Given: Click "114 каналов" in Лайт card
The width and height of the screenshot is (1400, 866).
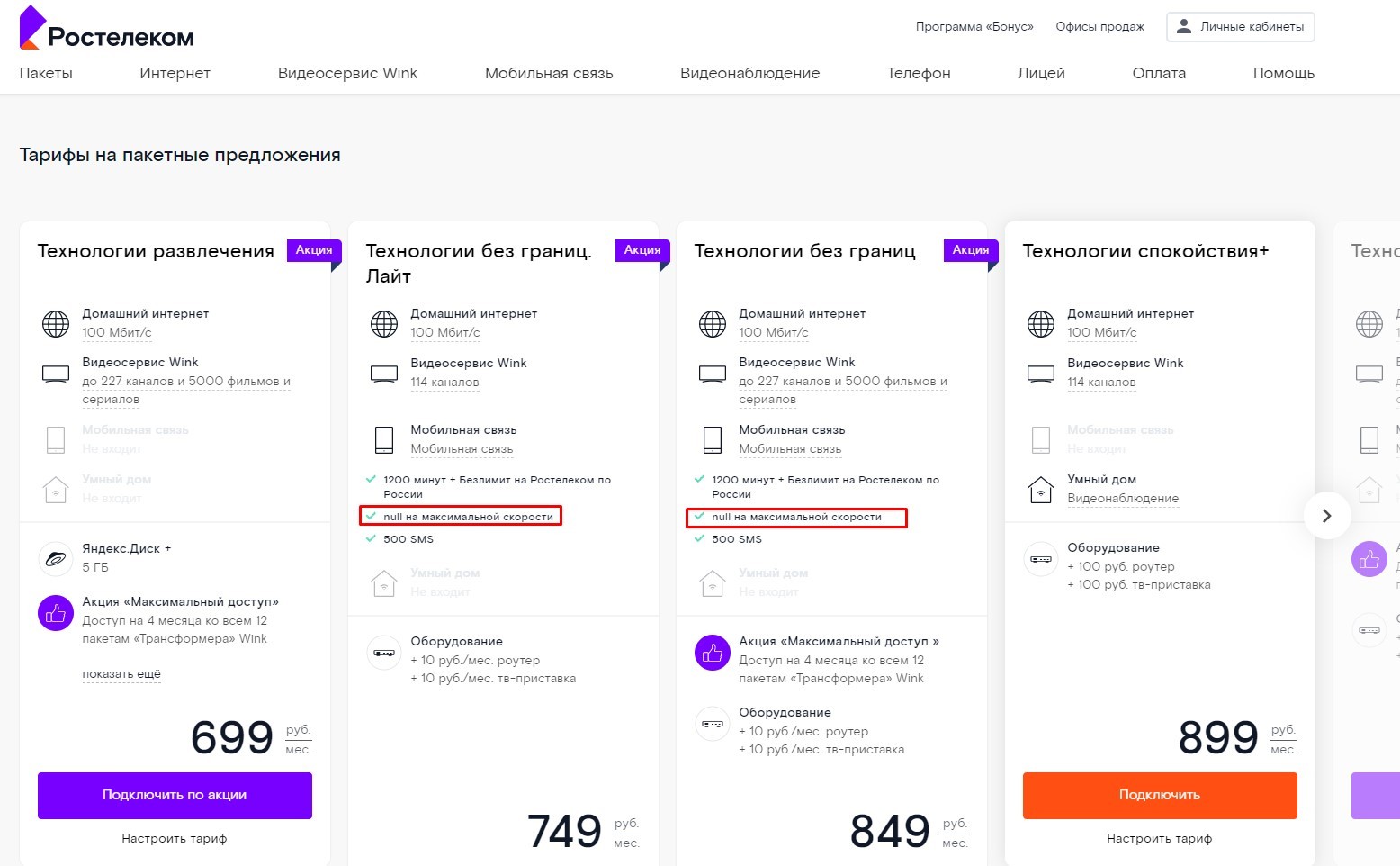Looking at the screenshot, I should coord(444,382).
